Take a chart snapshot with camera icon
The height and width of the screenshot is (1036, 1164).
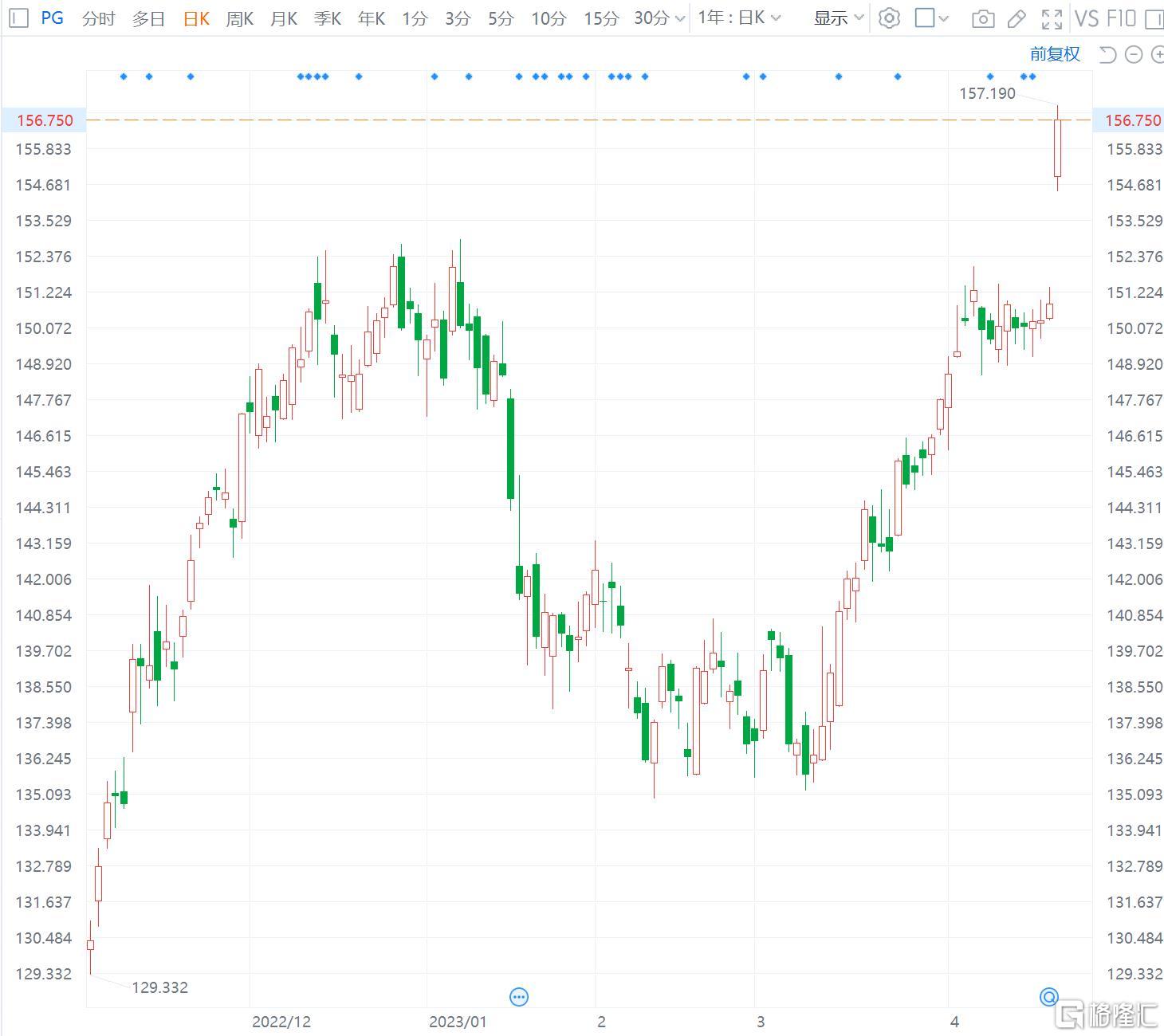(x=983, y=18)
